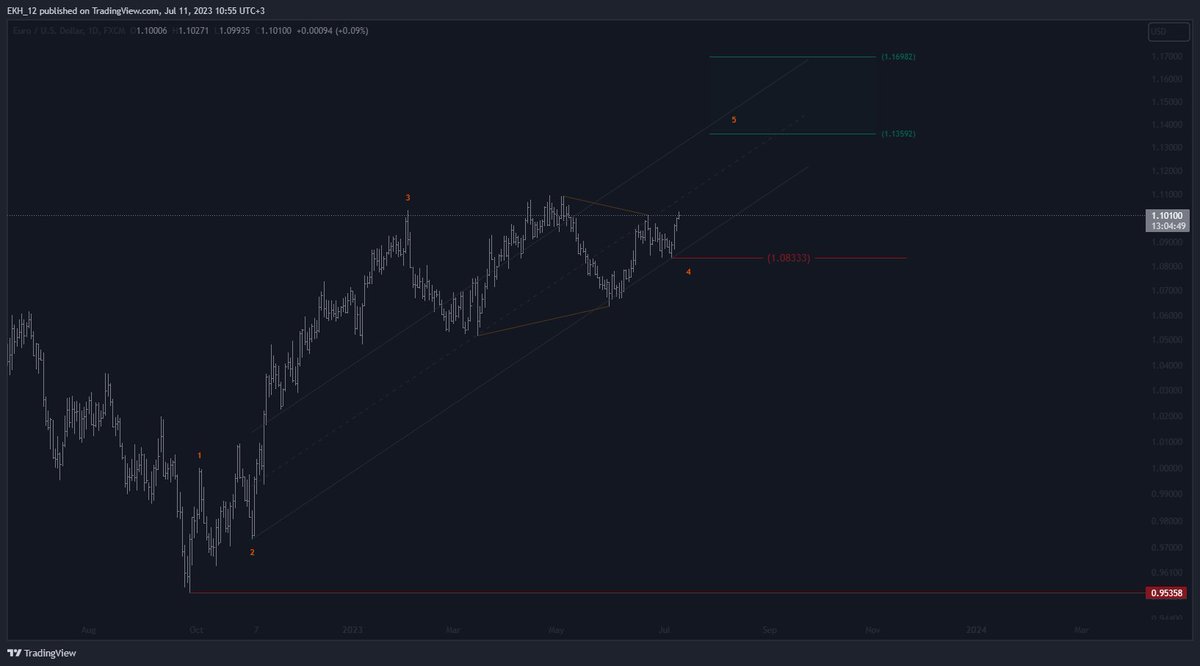Click the Oct date axis label
This screenshot has height=666, width=1200.
coord(196,630)
